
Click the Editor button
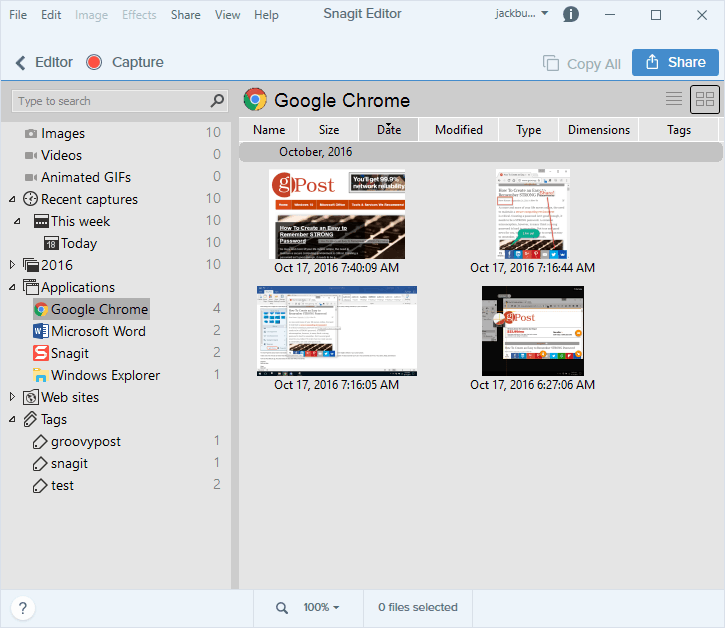pyautogui.click(x=54, y=62)
